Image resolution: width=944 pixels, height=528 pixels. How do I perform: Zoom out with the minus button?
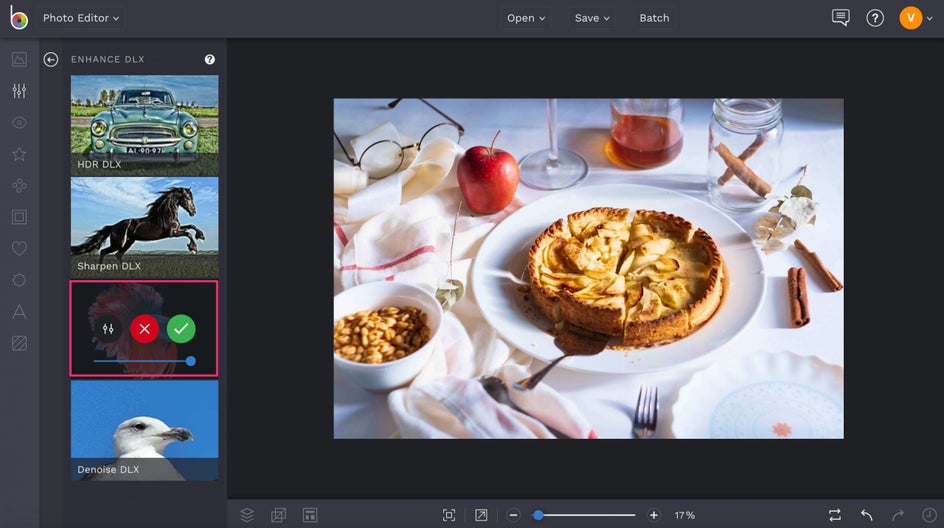tap(513, 515)
